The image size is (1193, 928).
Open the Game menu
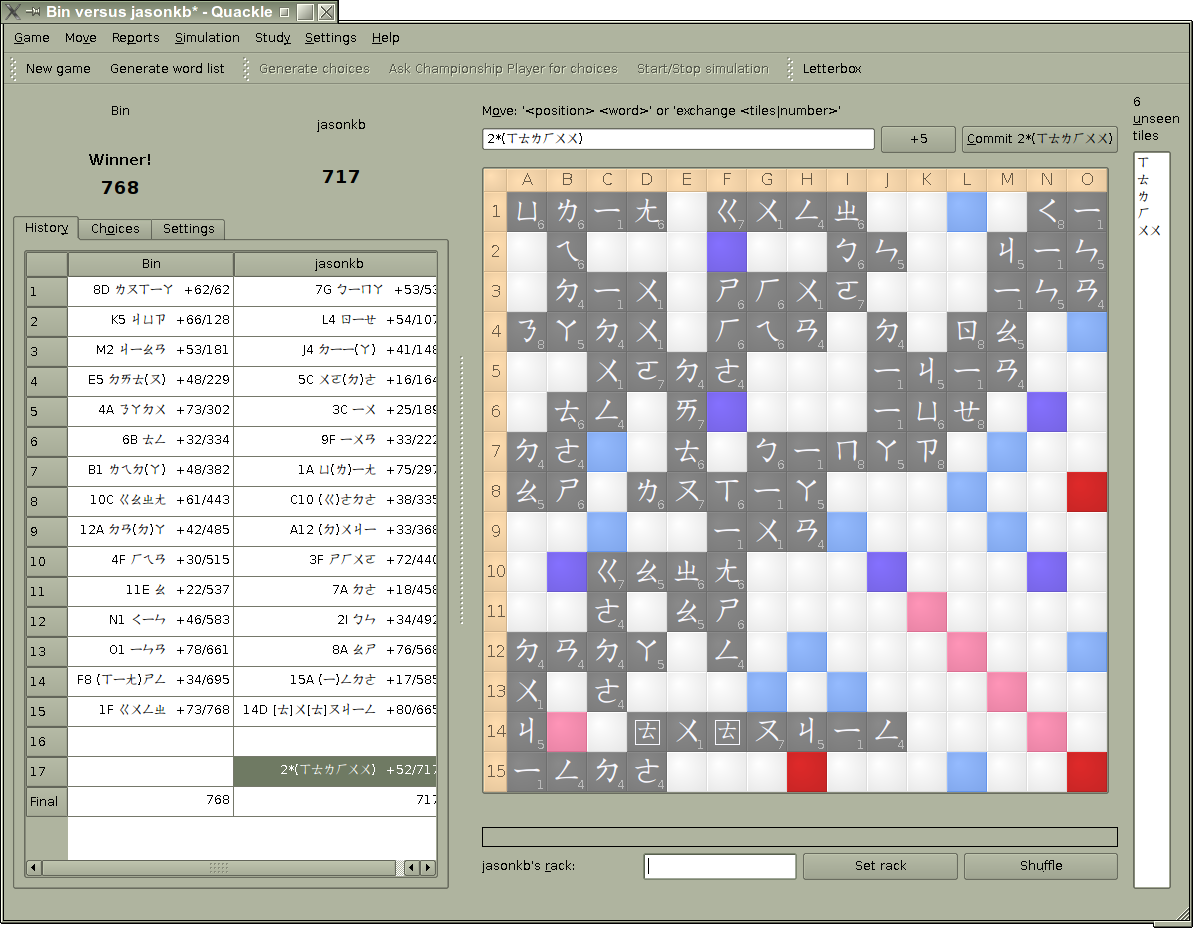pyautogui.click(x=32, y=38)
